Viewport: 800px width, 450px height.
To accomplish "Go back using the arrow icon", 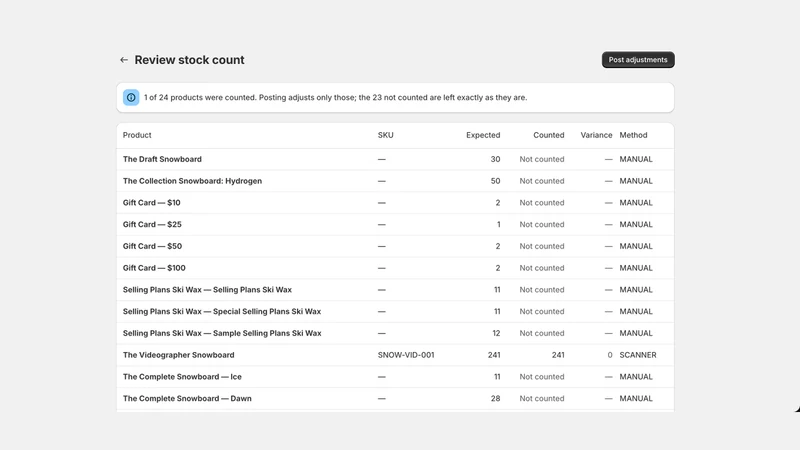I will (x=123, y=60).
